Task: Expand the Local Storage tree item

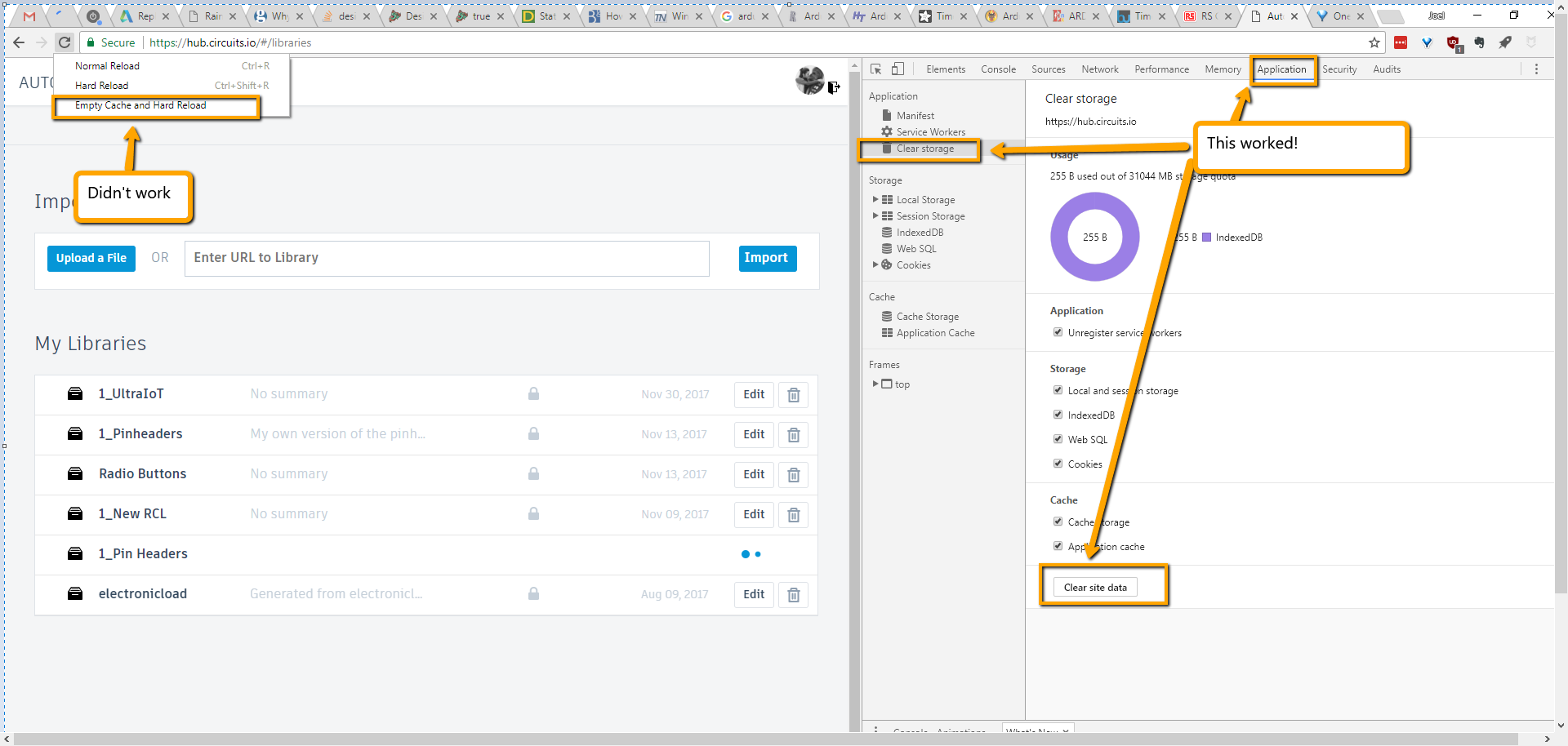Action: (875, 199)
